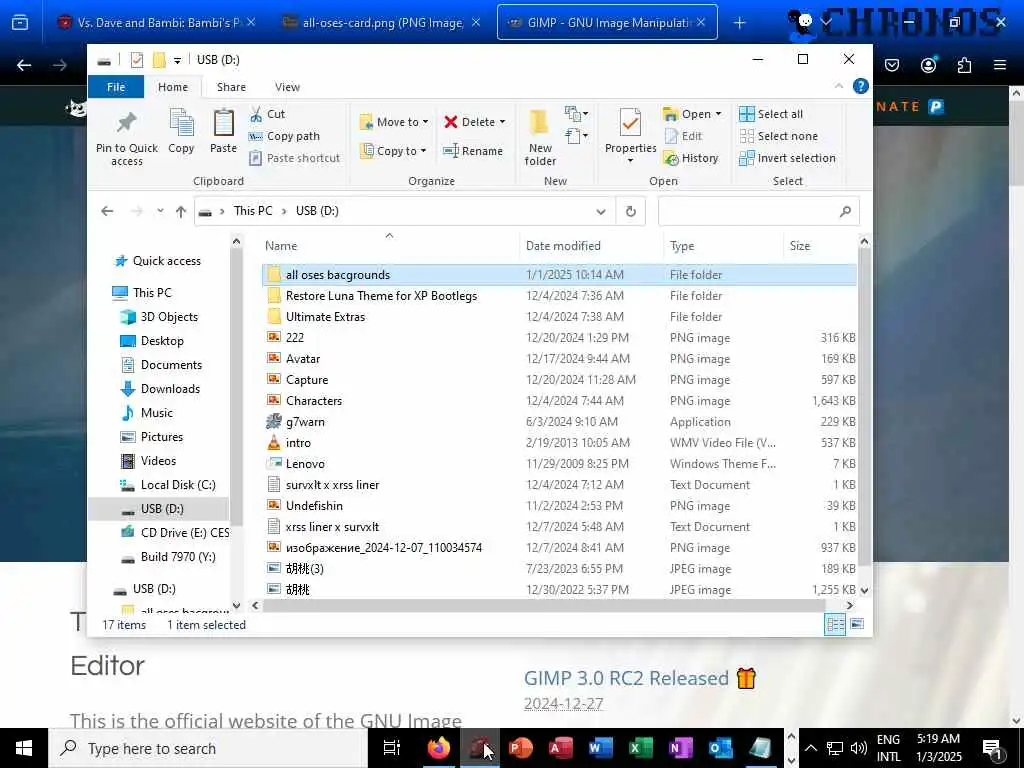This screenshot has width=1024, height=768.
Task: Open recent locations dropdown arrow
Action: tap(160, 211)
